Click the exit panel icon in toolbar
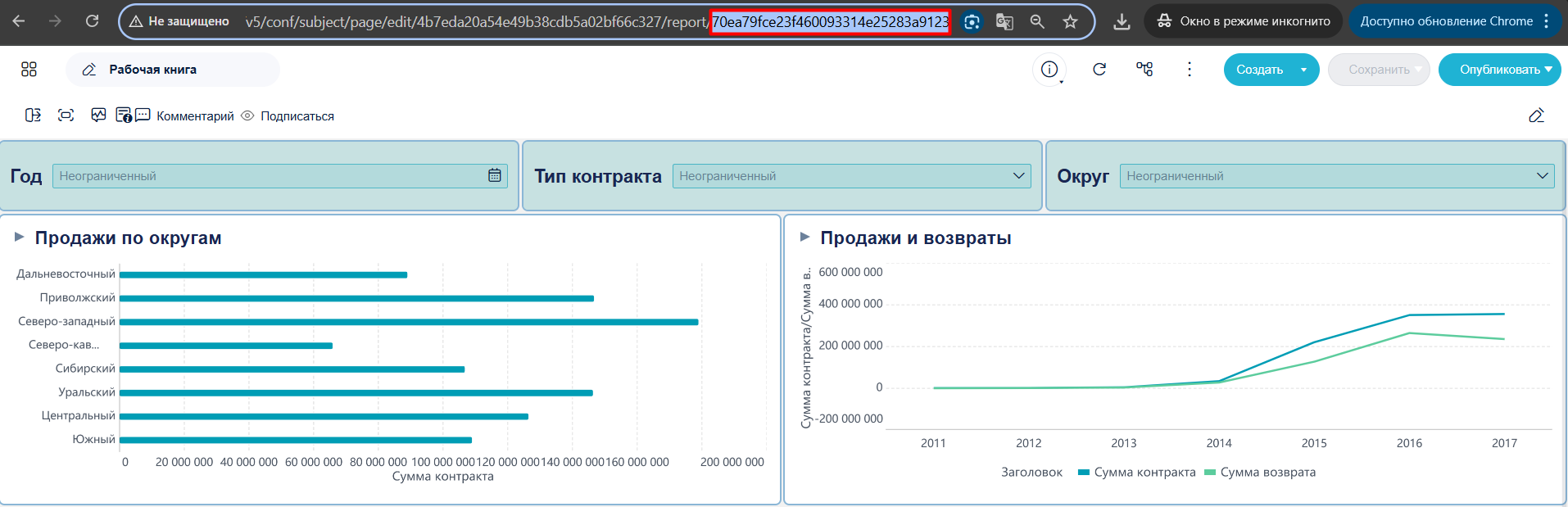The image size is (1568, 507). [x=33, y=115]
